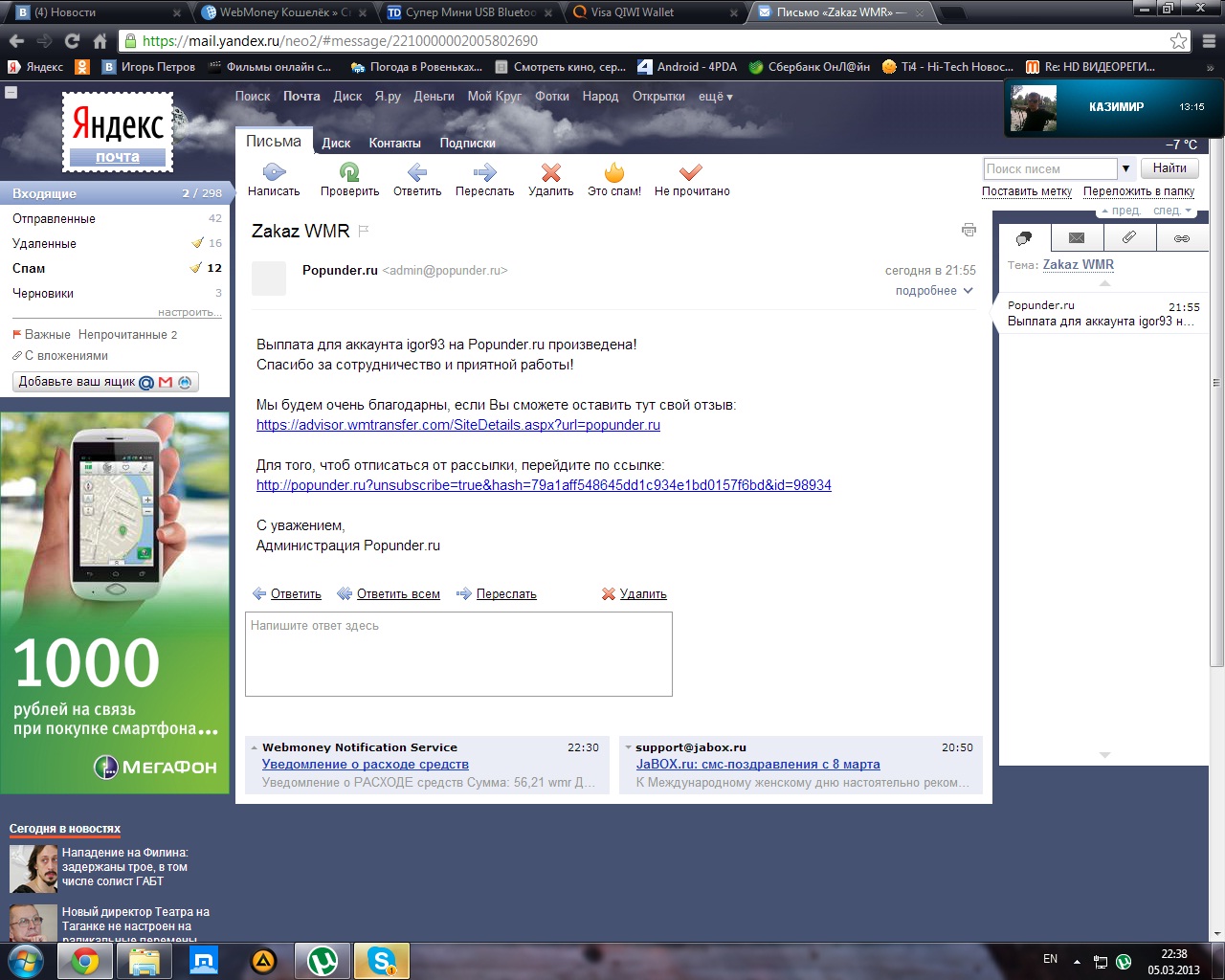
Task: Click the red X Удалить toolbar icon
Action: pyautogui.click(x=551, y=172)
